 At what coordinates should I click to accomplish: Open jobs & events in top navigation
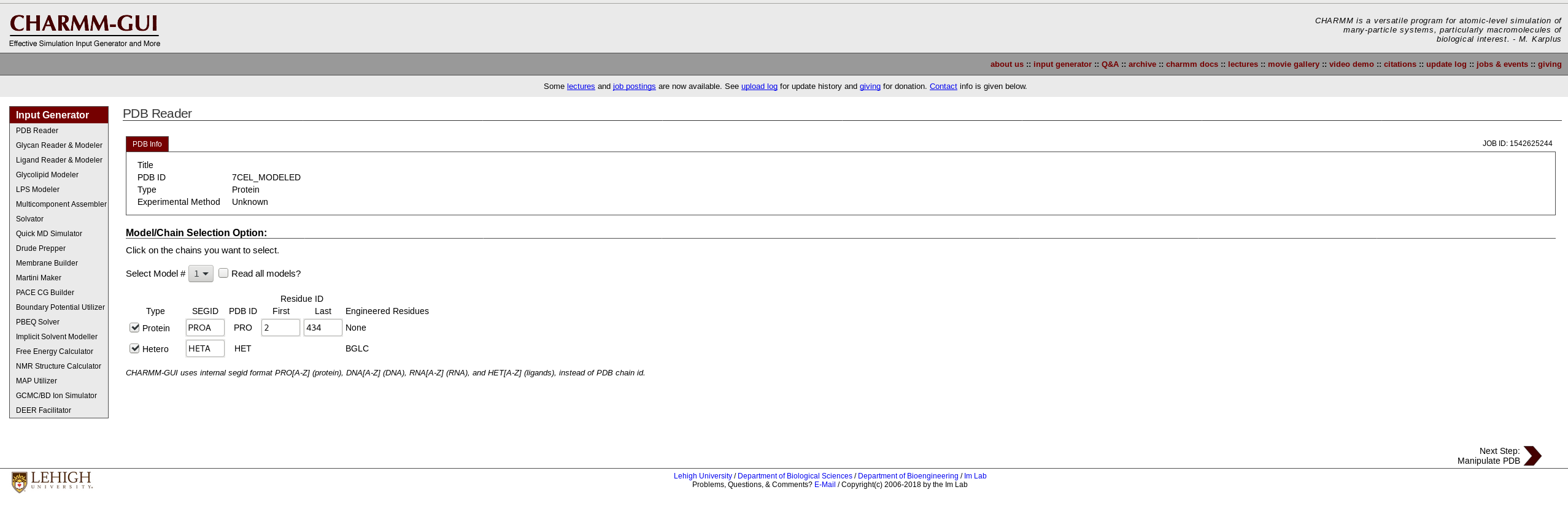[x=1502, y=64]
